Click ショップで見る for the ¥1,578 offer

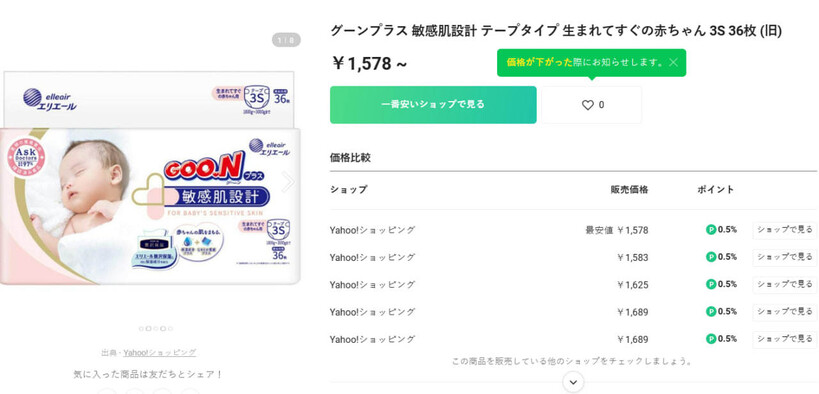point(785,230)
